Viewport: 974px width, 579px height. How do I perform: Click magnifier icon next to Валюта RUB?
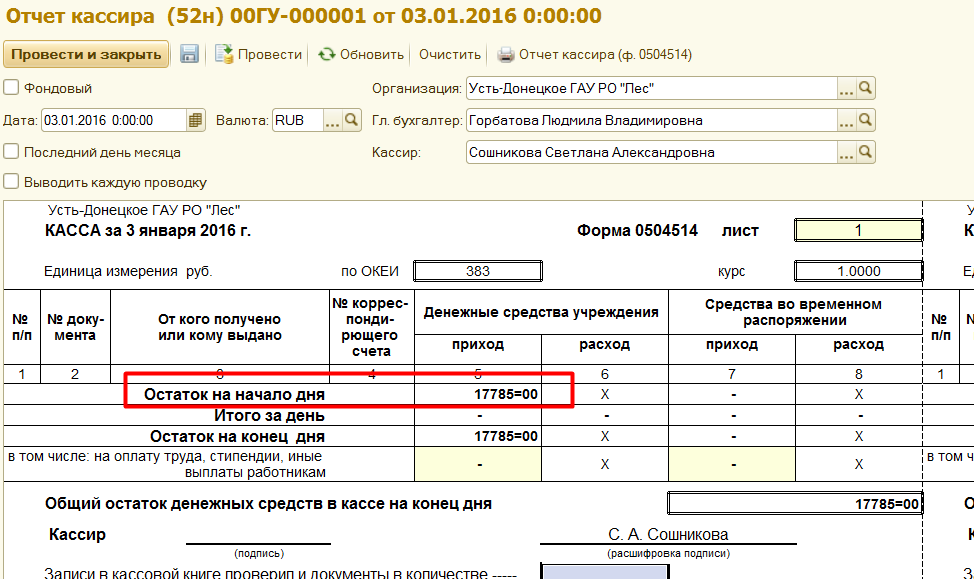352,120
